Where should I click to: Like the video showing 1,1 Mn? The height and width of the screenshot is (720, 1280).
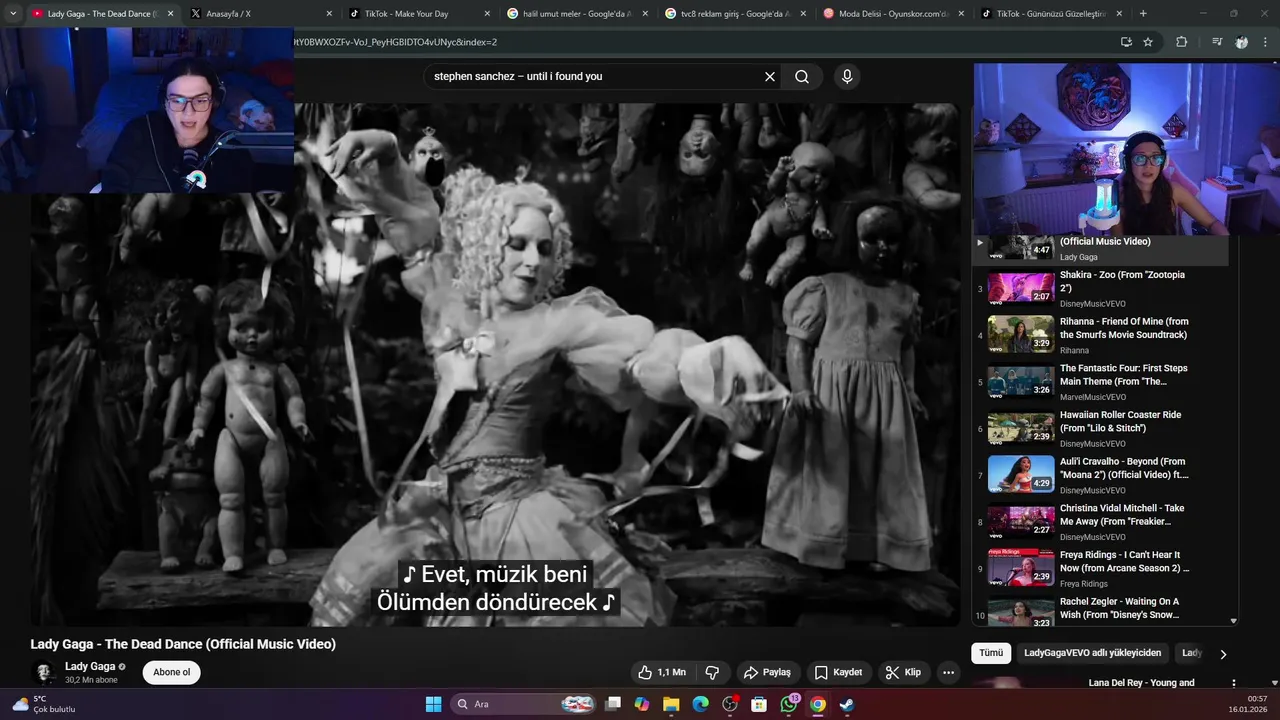[661, 672]
